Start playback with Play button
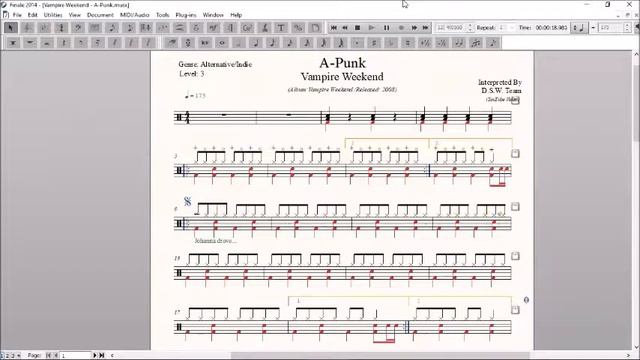The height and width of the screenshot is (360, 640). point(371,28)
